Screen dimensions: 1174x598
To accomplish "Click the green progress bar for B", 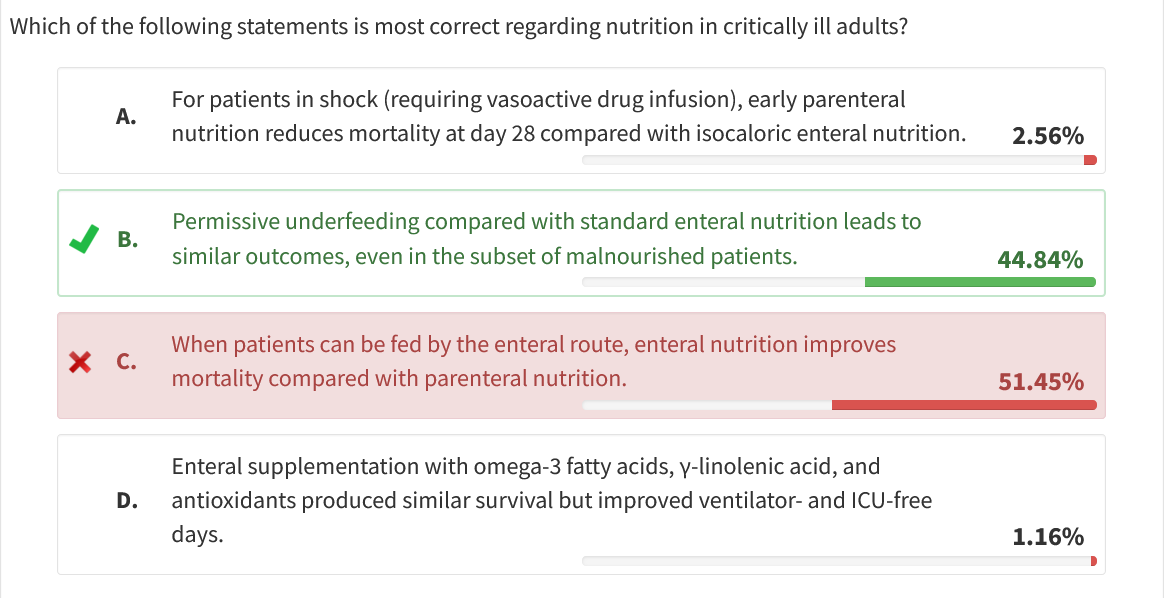I will point(979,282).
